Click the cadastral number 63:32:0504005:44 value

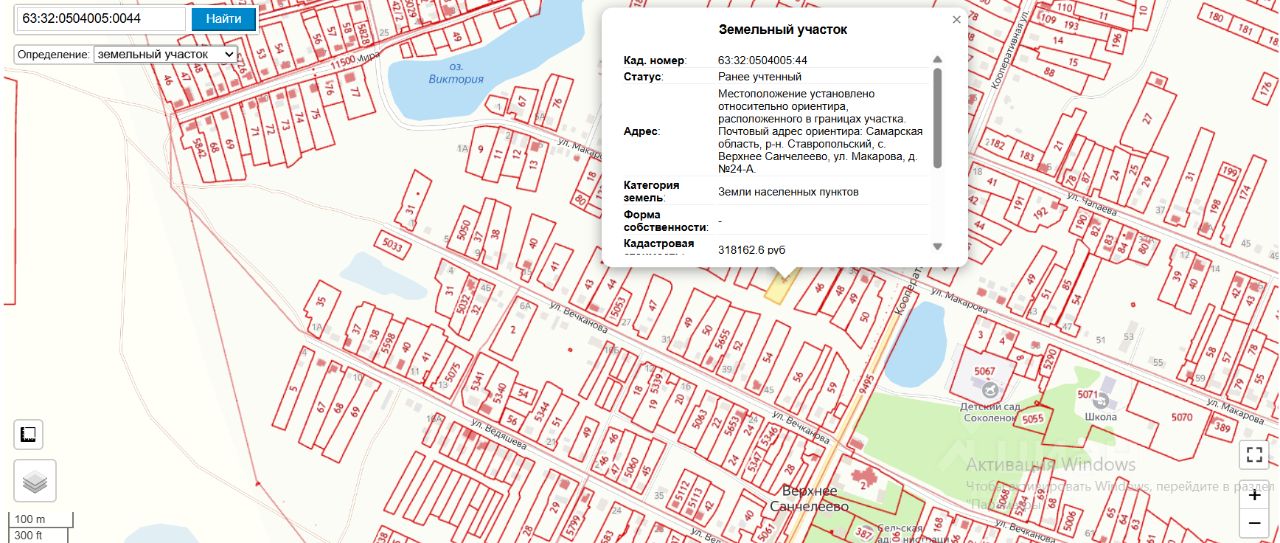click(x=763, y=61)
